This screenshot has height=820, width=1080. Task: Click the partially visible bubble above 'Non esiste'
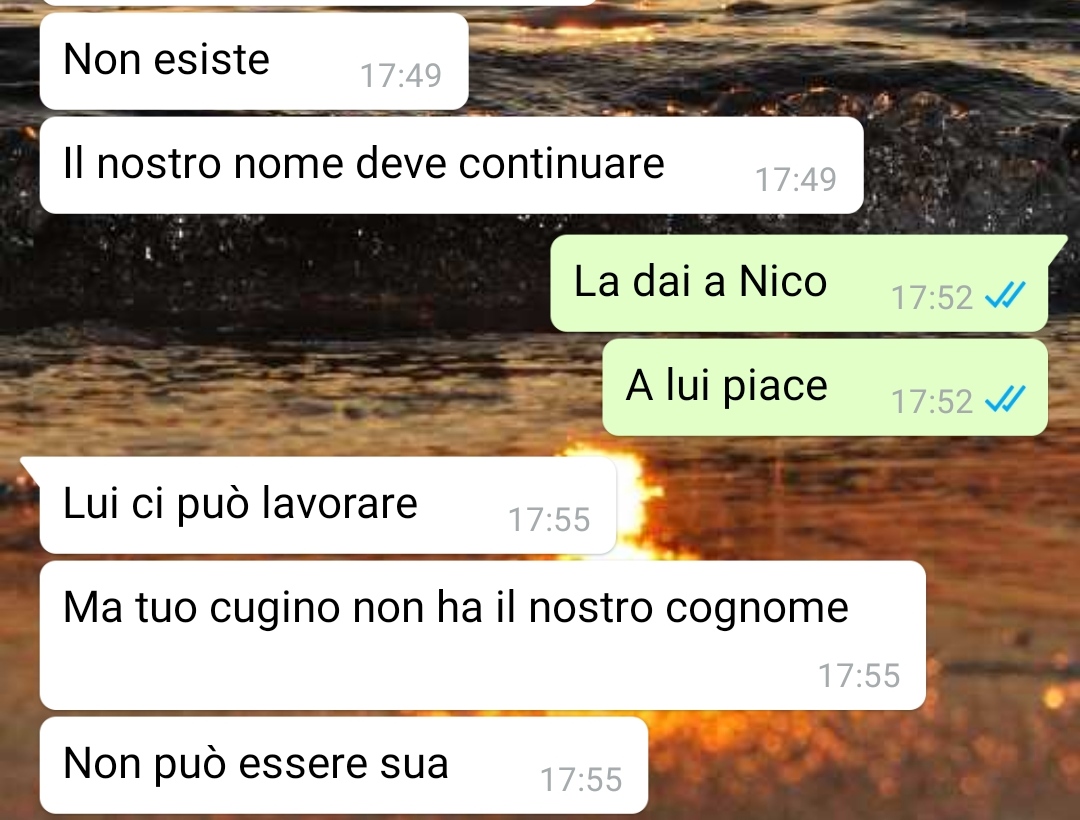[317, 2]
